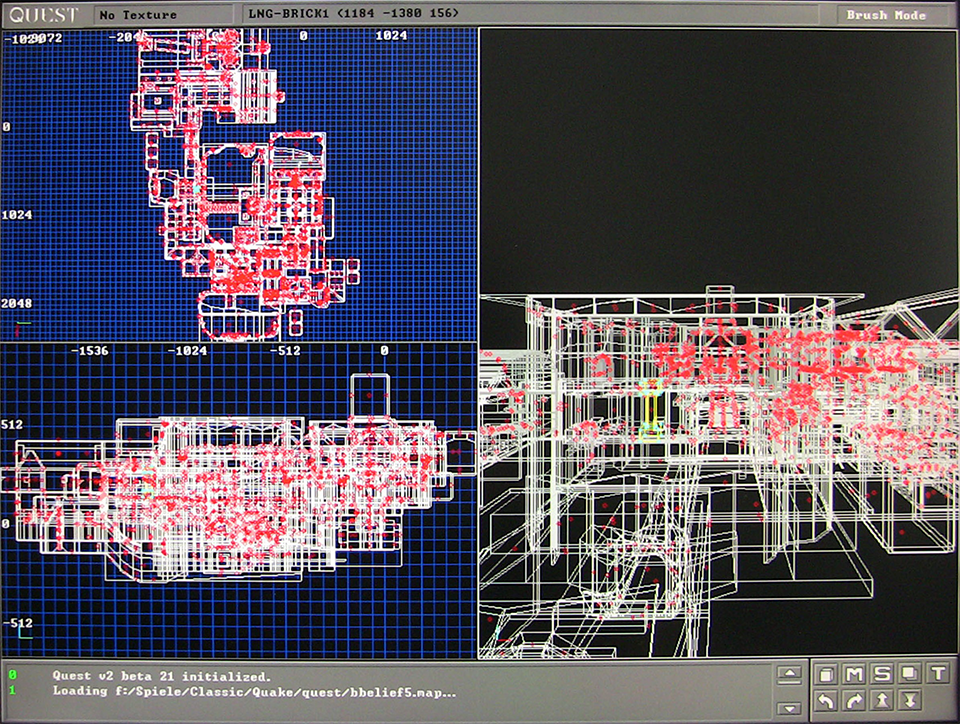
Task: Click the 'Loading f:/Spiele/Classic/Quake/quest/bbelief5.map...' line
Action: click(x=254, y=692)
